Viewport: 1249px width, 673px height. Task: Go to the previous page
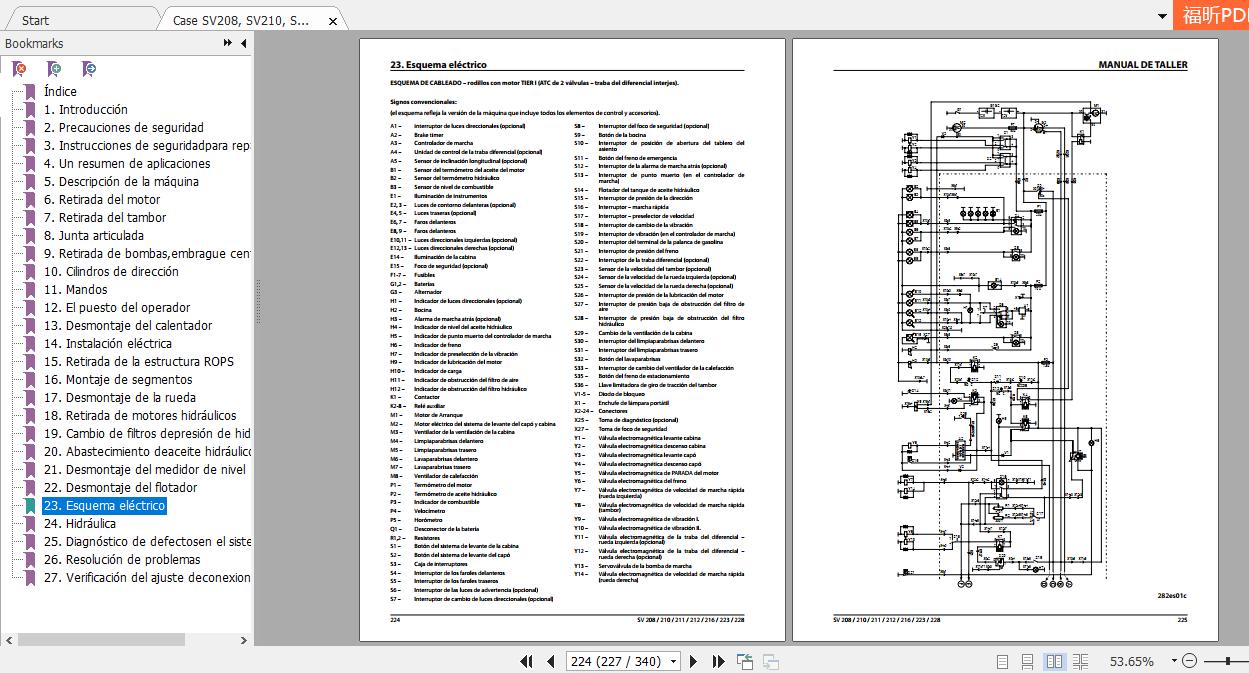(550, 661)
